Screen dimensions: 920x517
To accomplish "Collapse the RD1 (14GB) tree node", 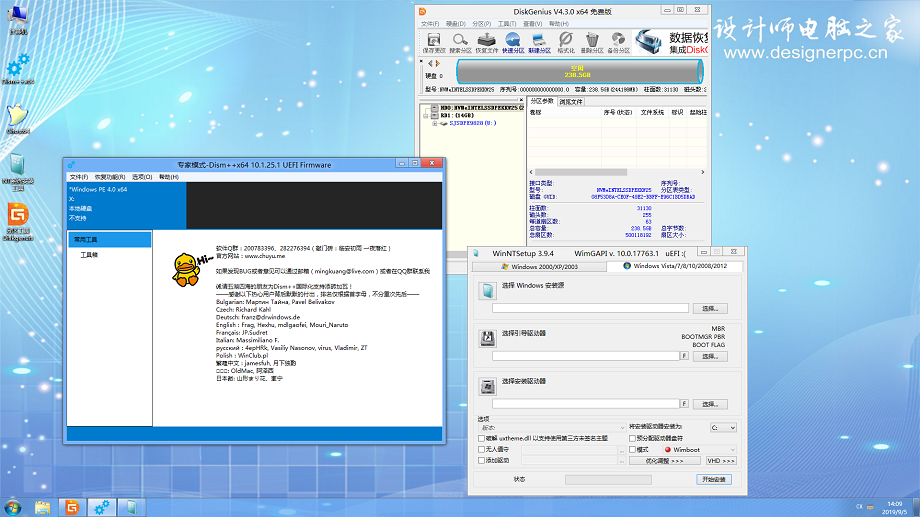I will coord(427,116).
